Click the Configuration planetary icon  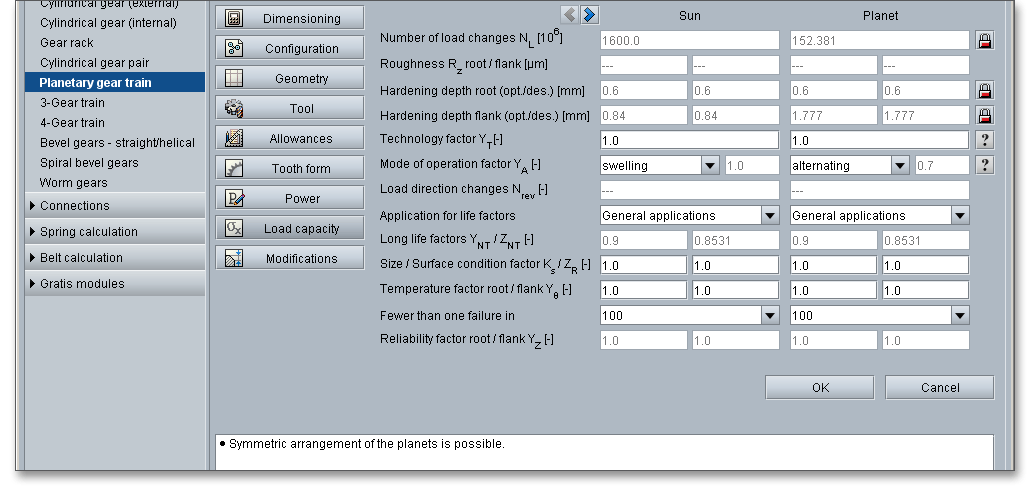click(234, 49)
